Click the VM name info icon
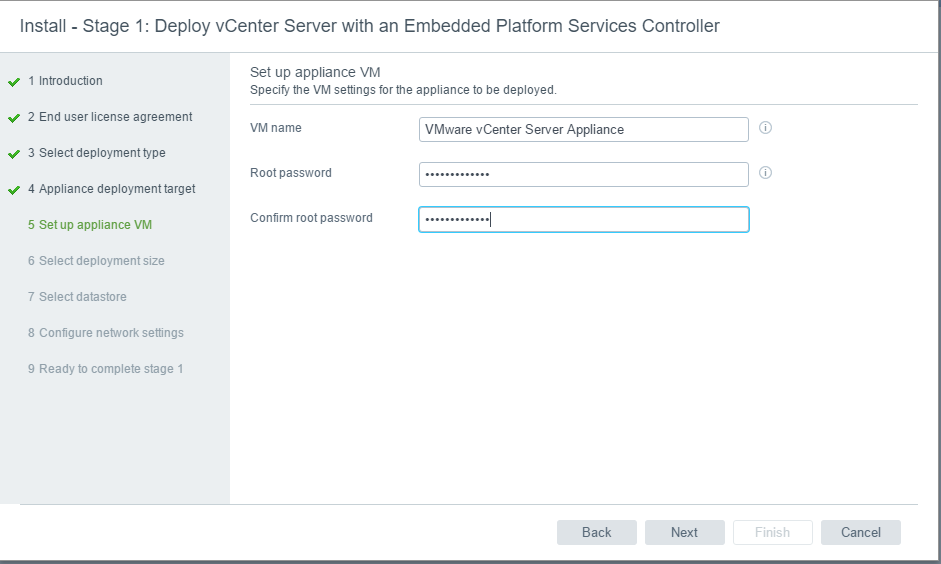Viewport: 941px width, 564px height. [765, 128]
